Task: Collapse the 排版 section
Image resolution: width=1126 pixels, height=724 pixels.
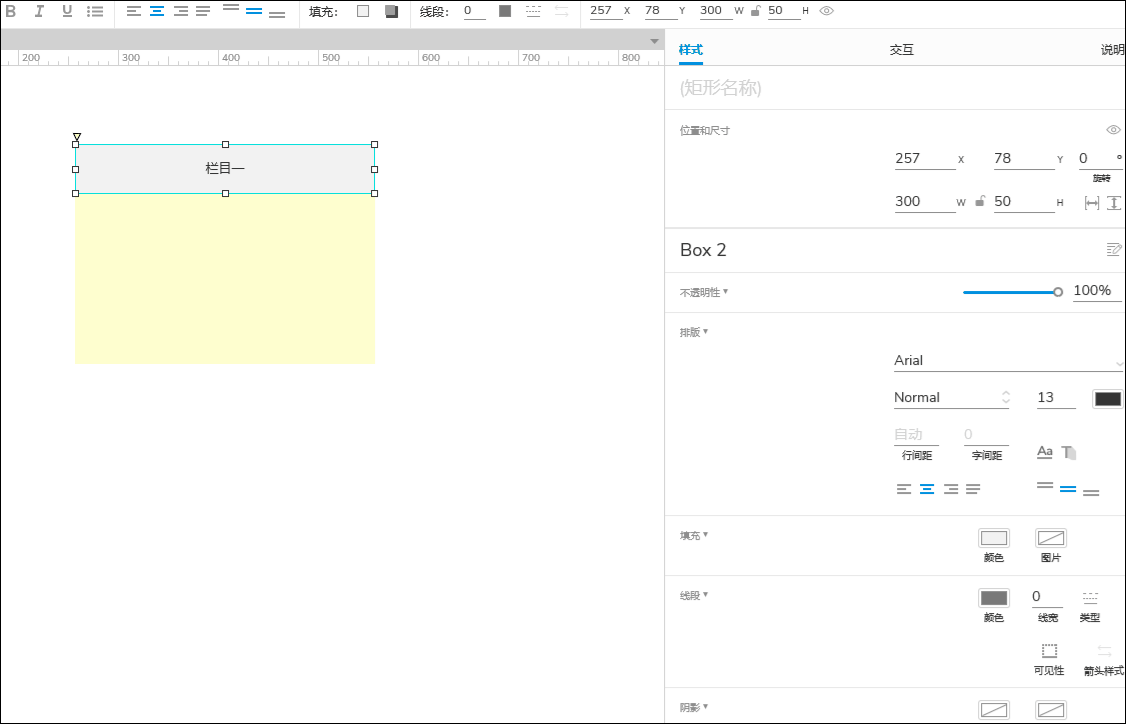Action: pyautogui.click(x=694, y=333)
